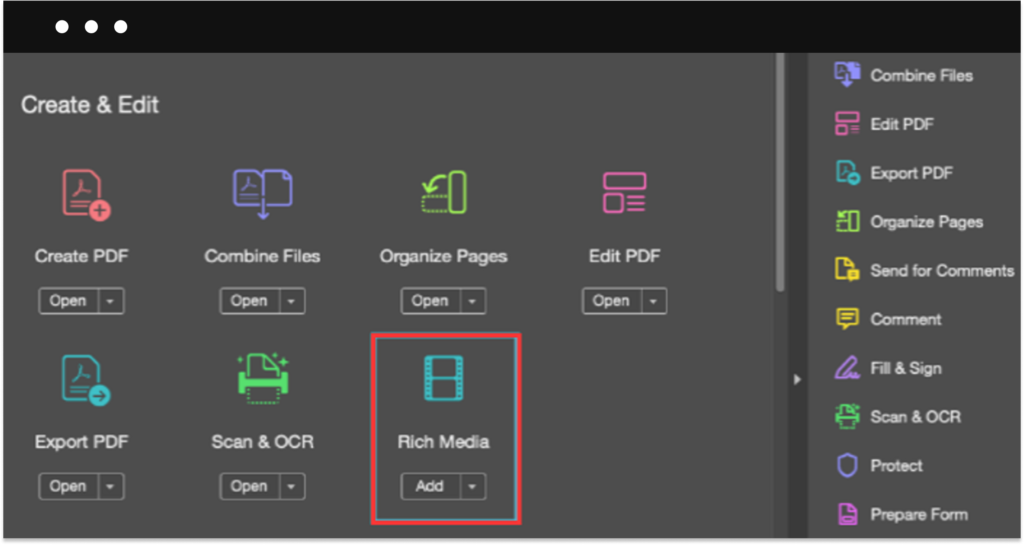The height and width of the screenshot is (545, 1024).
Task: Expand the Edit PDF Open dropdown arrow
Action: [653, 301]
